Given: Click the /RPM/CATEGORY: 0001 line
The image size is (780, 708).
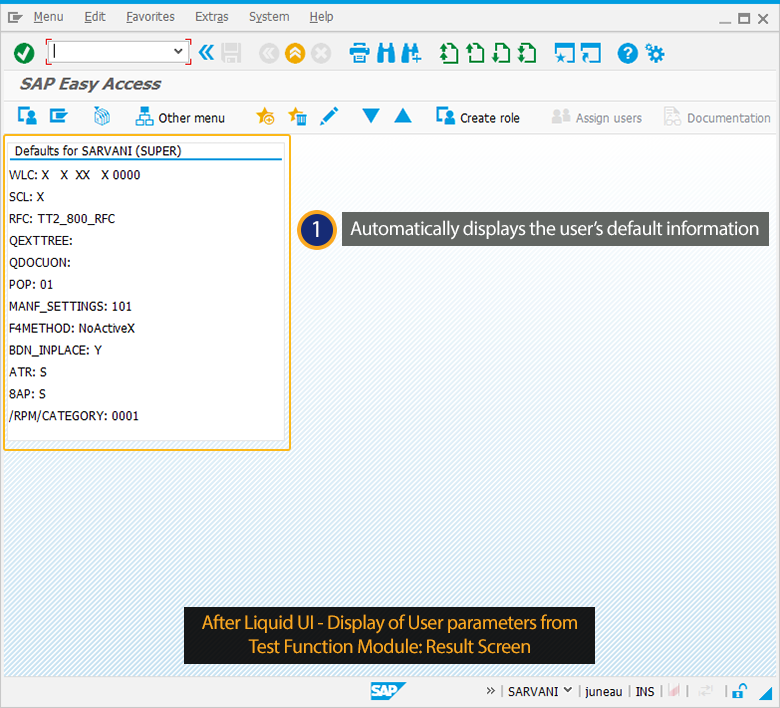Looking at the screenshot, I should click(74, 416).
